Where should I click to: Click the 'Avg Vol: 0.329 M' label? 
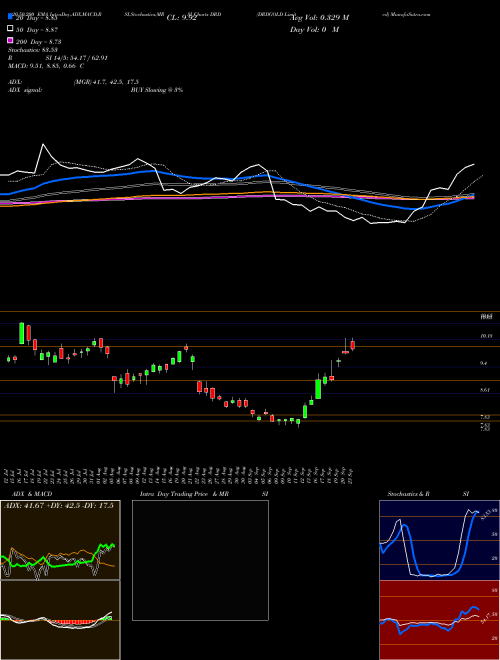point(319,18)
